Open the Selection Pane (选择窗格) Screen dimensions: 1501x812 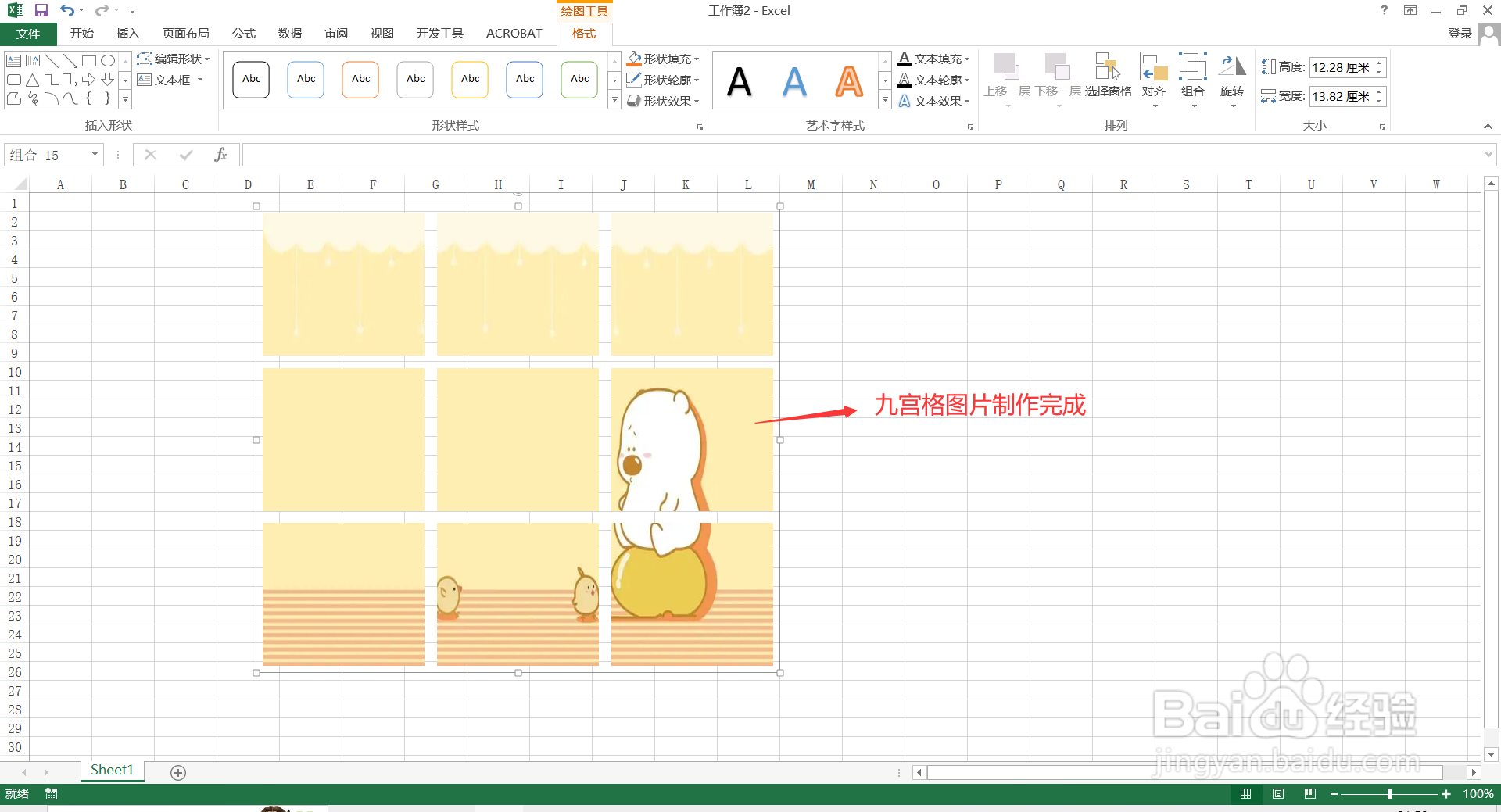click(x=1108, y=77)
